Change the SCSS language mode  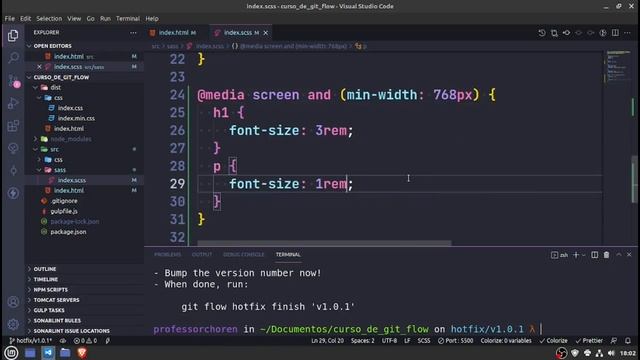point(424,340)
